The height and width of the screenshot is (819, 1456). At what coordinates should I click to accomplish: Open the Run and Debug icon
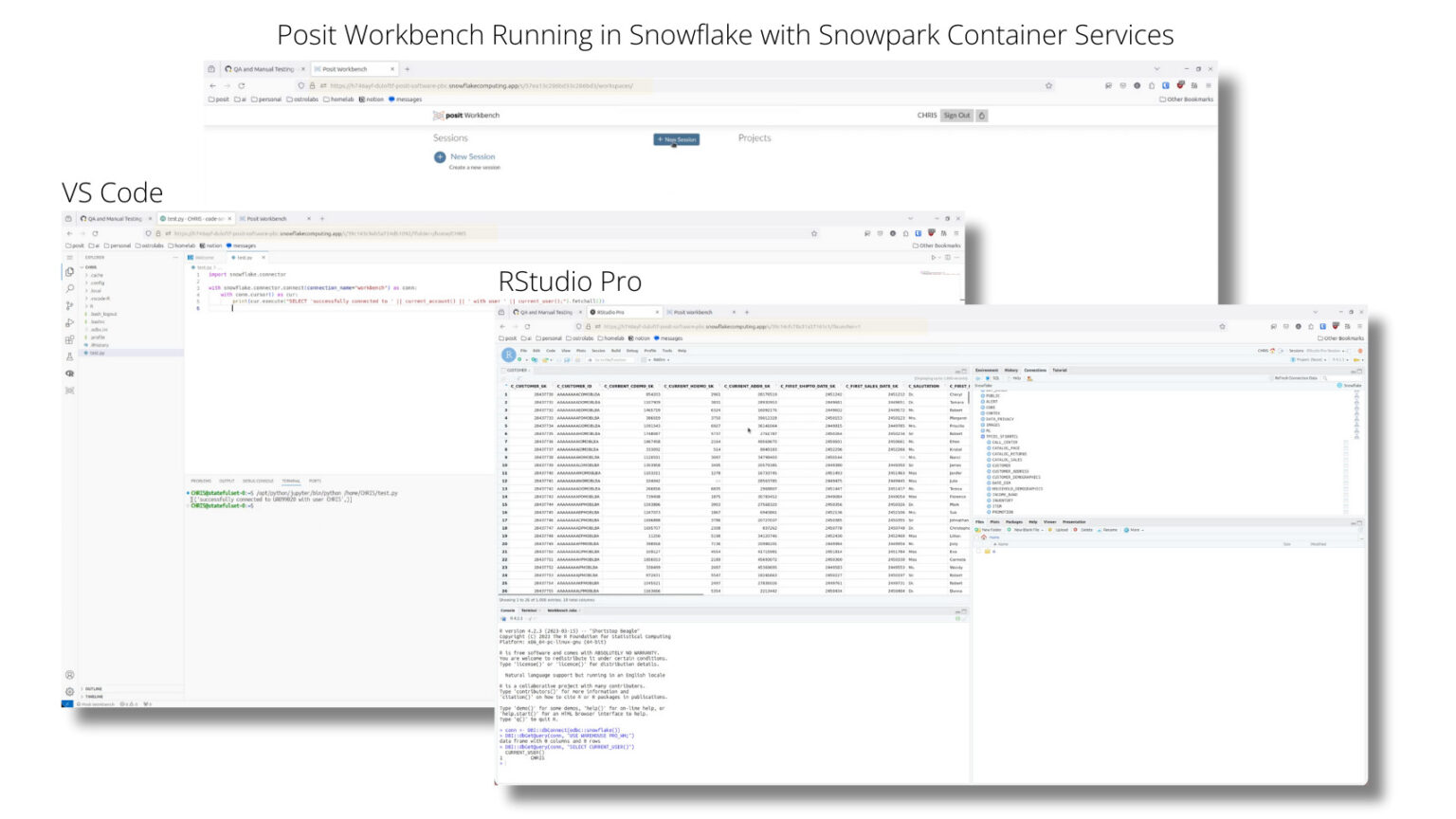pyautogui.click(x=70, y=321)
